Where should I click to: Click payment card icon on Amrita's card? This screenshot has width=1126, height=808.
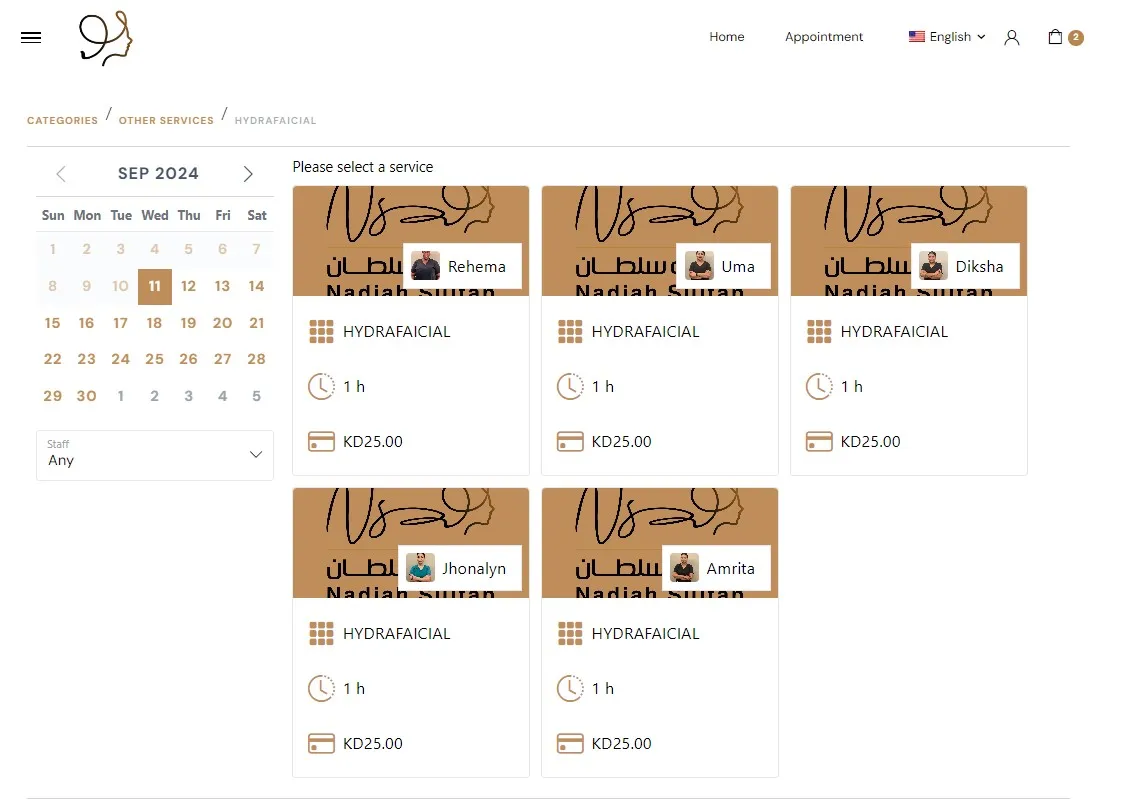click(570, 743)
